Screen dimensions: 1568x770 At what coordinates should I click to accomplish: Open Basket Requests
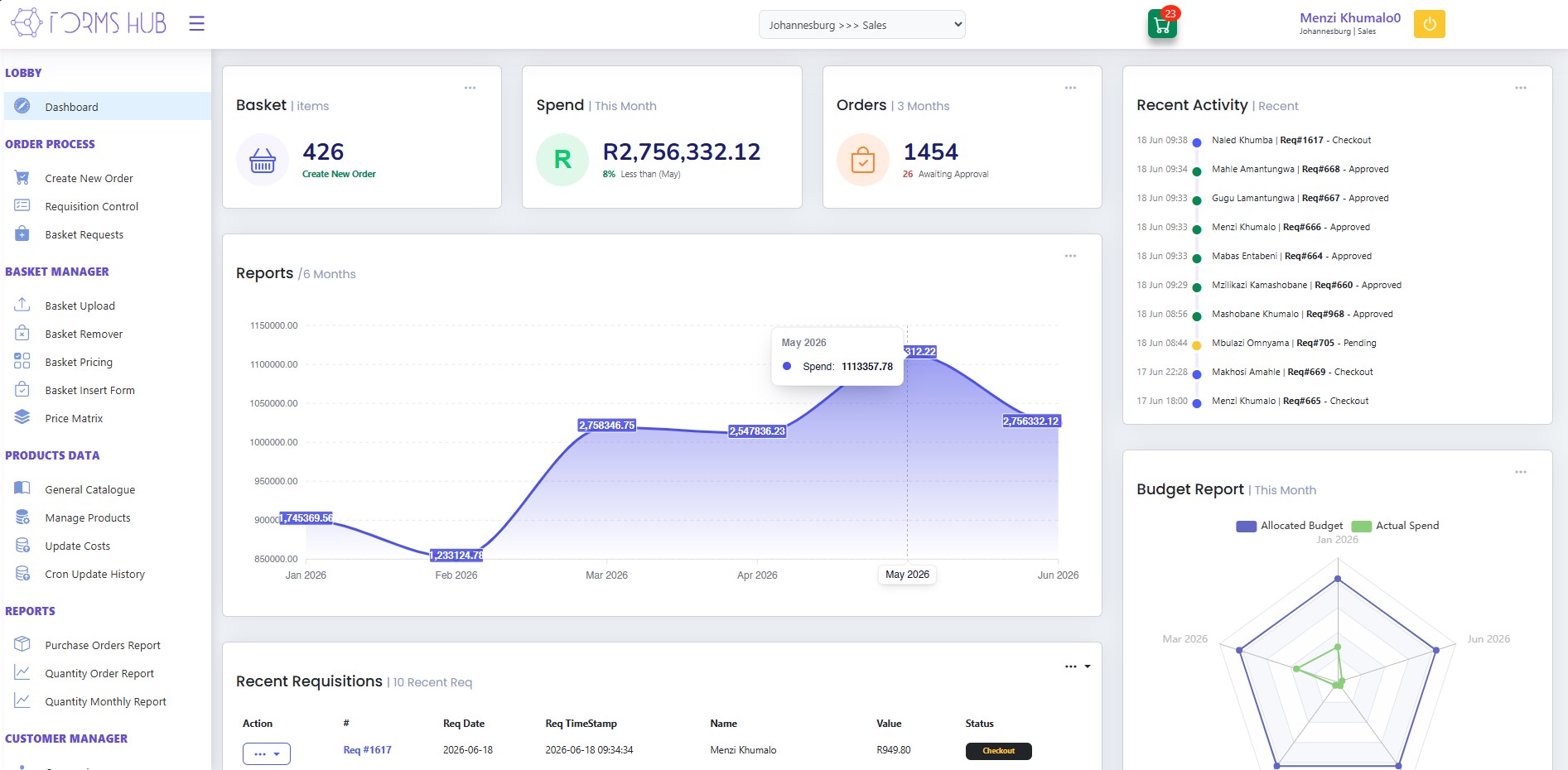pyautogui.click(x=84, y=234)
